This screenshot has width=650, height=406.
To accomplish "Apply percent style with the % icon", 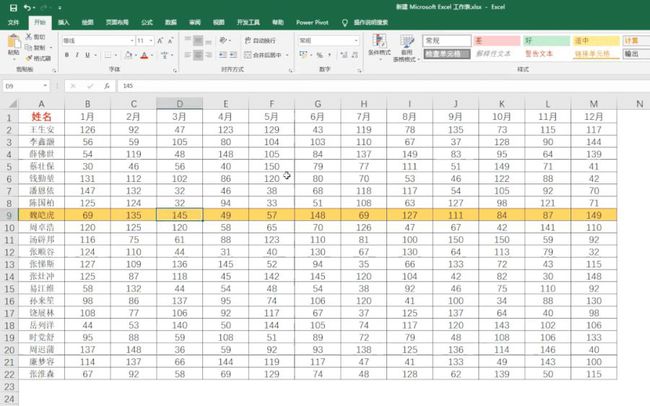I will point(320,55).
